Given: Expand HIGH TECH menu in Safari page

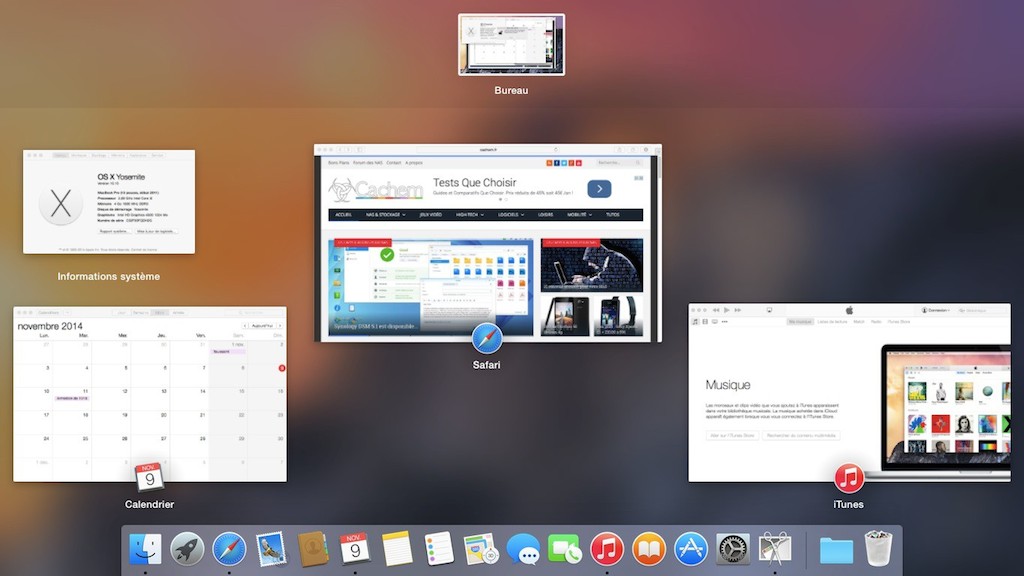Looking at the screenshot, I should pos(470,215).
